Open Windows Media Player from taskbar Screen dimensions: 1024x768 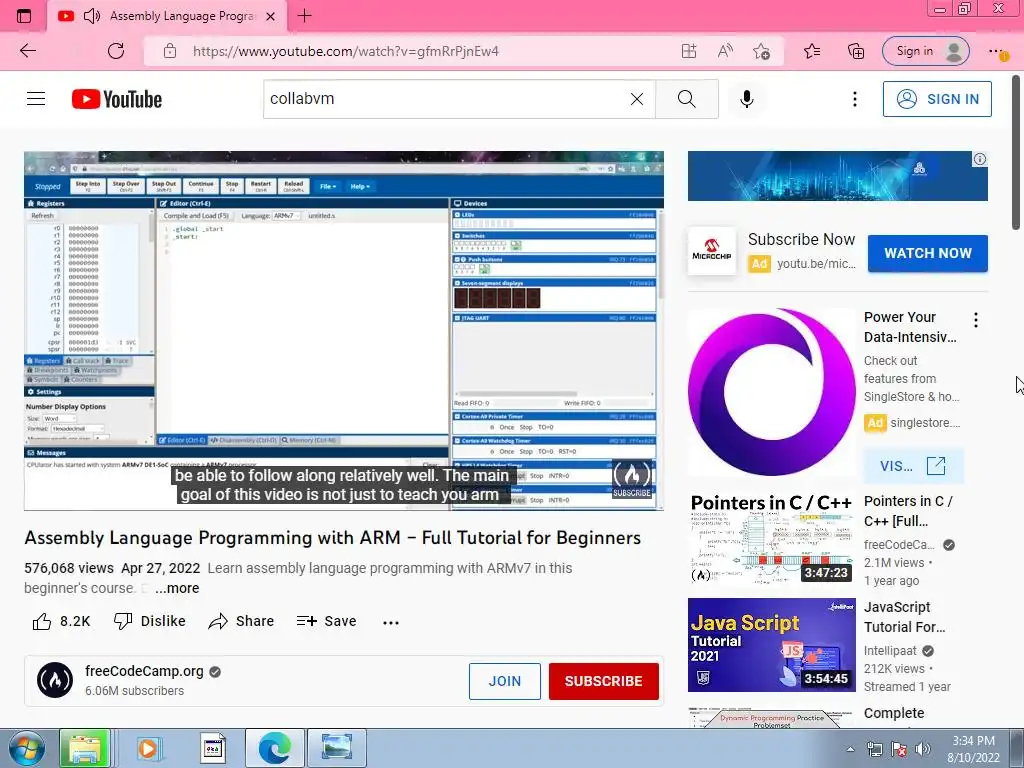click(148, 748)
